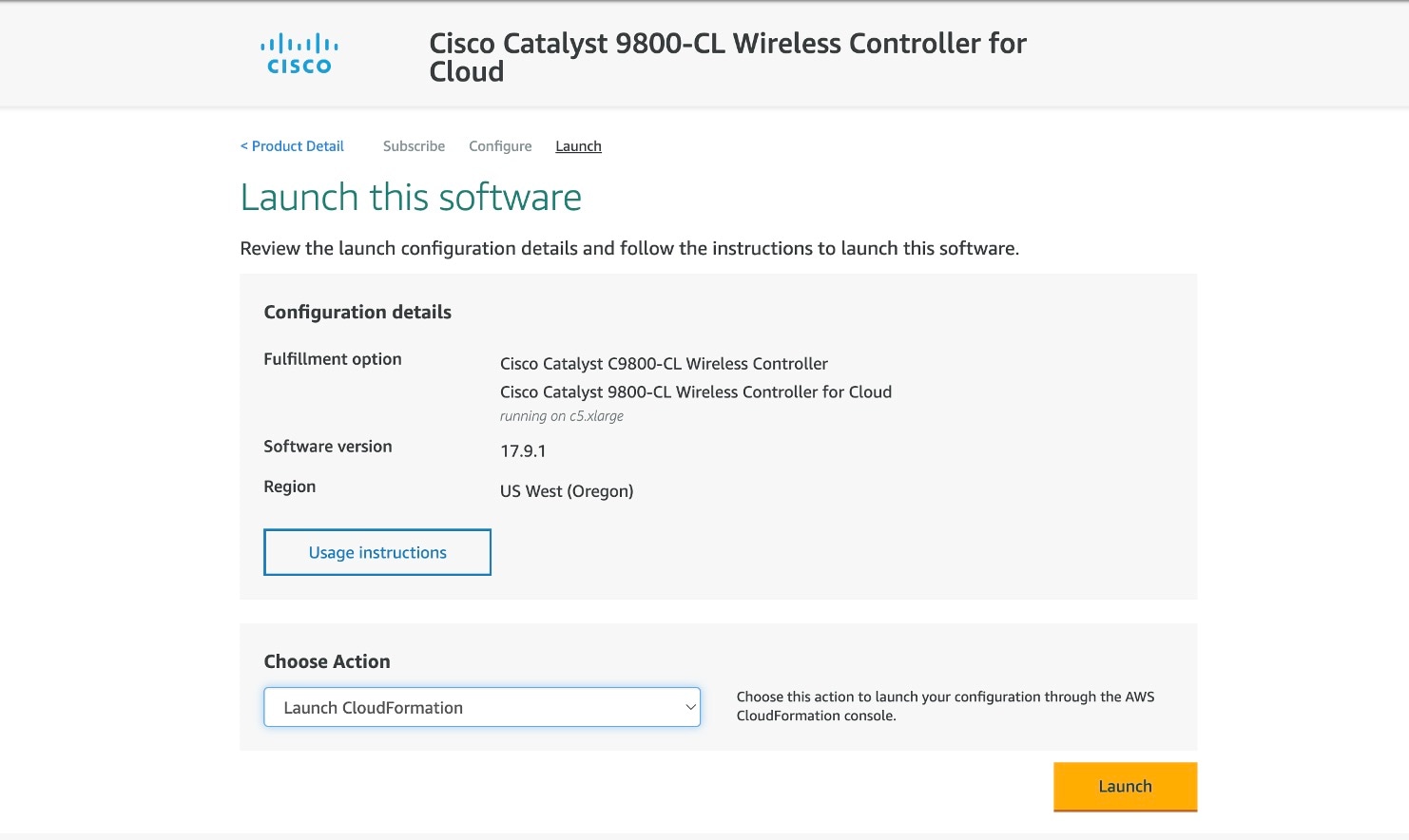Click the Cisco logo

point(299,54)
